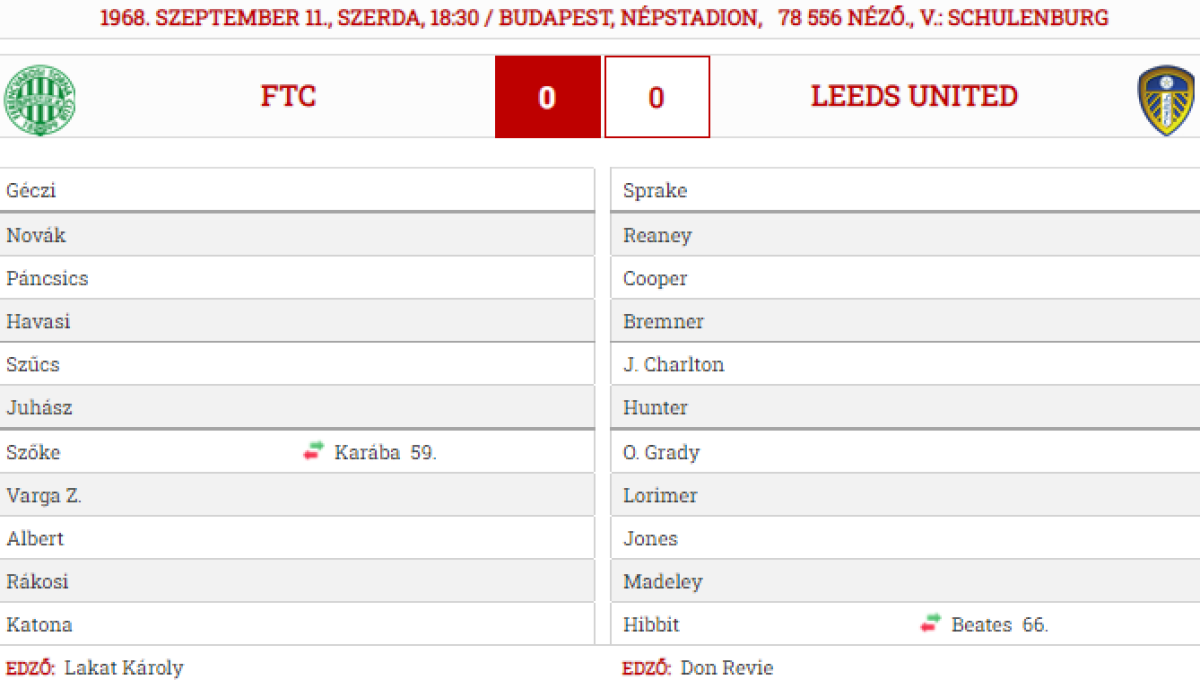
Task: Click player Páncsics in FTC lineup
Action: tap(47, 278)
